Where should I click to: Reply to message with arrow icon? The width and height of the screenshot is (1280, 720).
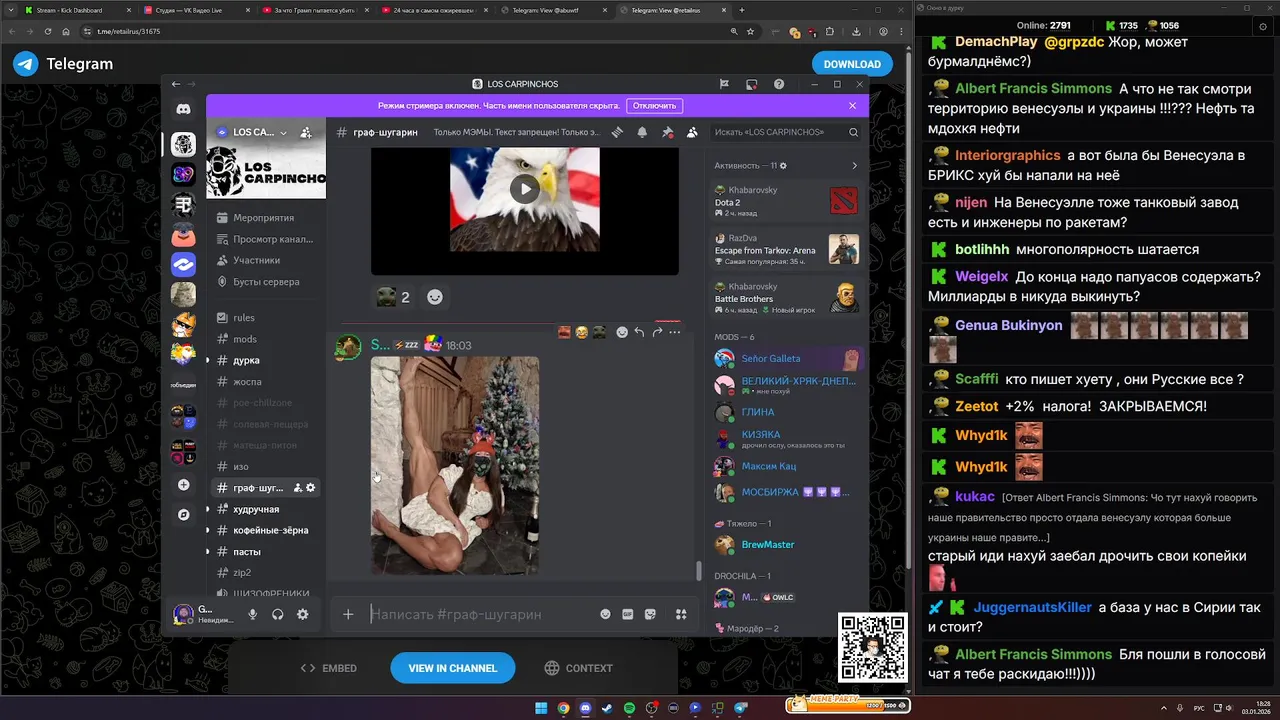pyautogui.click(x=639, y=332)
